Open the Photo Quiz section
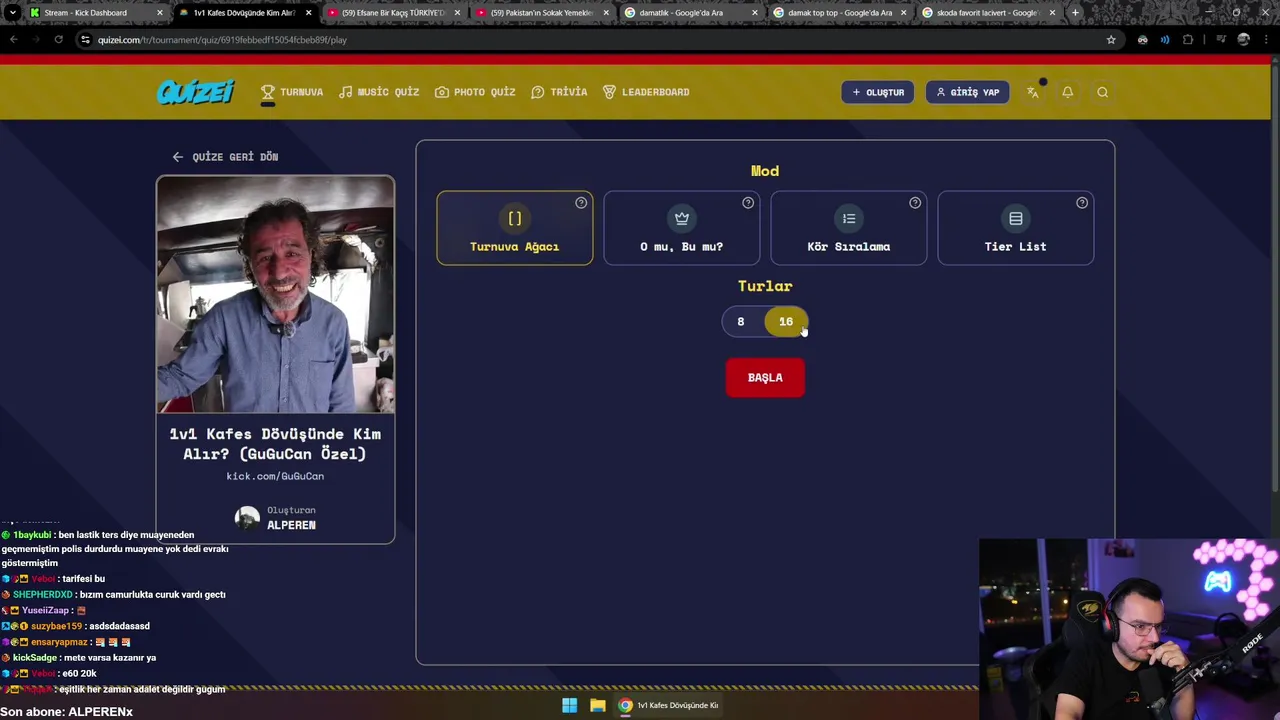This screenshot has height=720, width=1280. point(475,92)
